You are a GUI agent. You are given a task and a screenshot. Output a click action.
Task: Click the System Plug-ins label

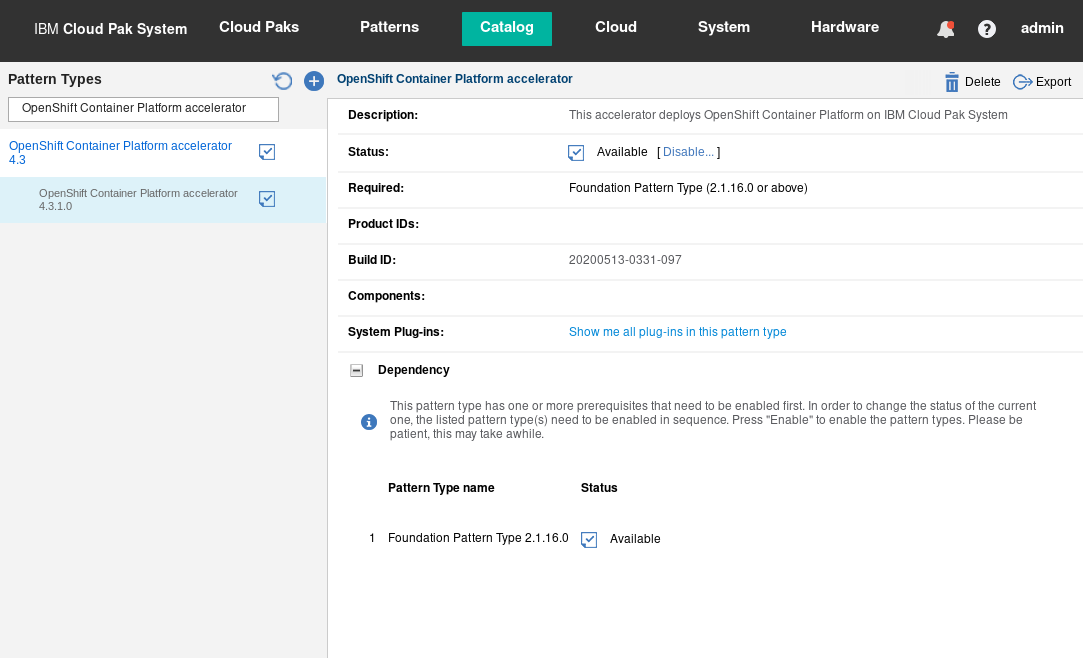click(x=396, y=332)
